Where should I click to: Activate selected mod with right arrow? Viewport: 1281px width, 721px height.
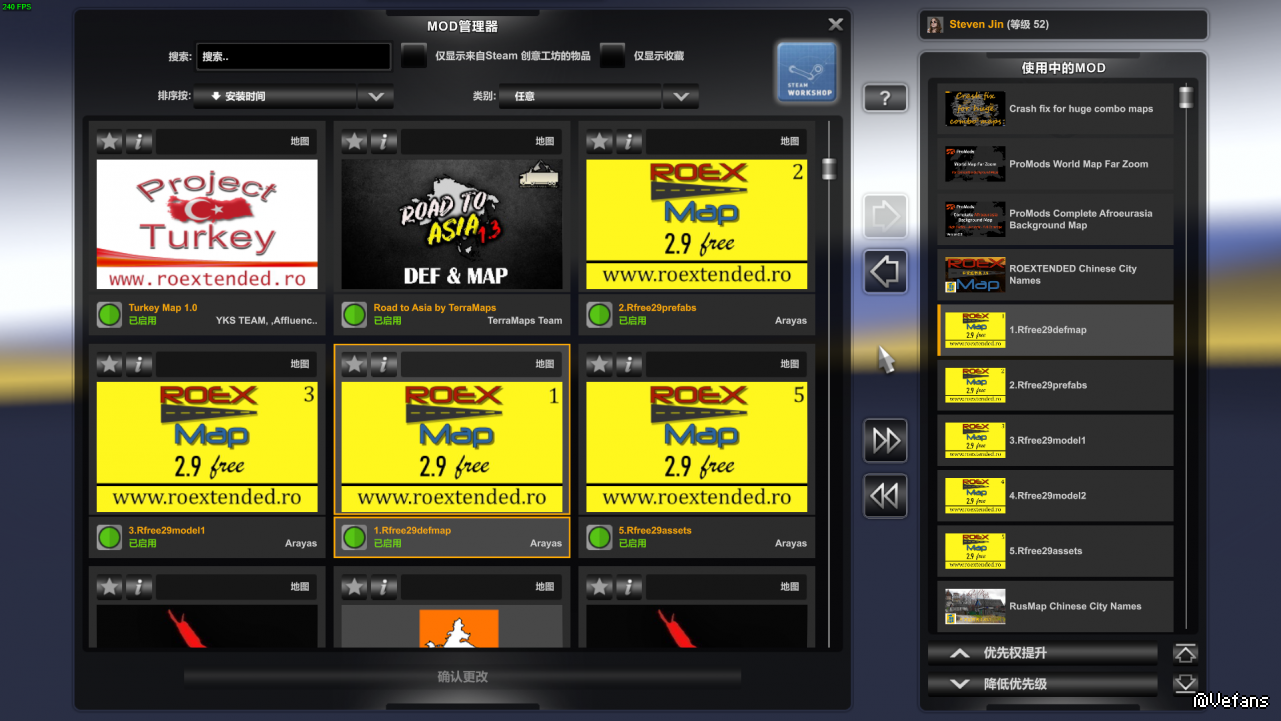pyautogui.click(x=885, y=216)
